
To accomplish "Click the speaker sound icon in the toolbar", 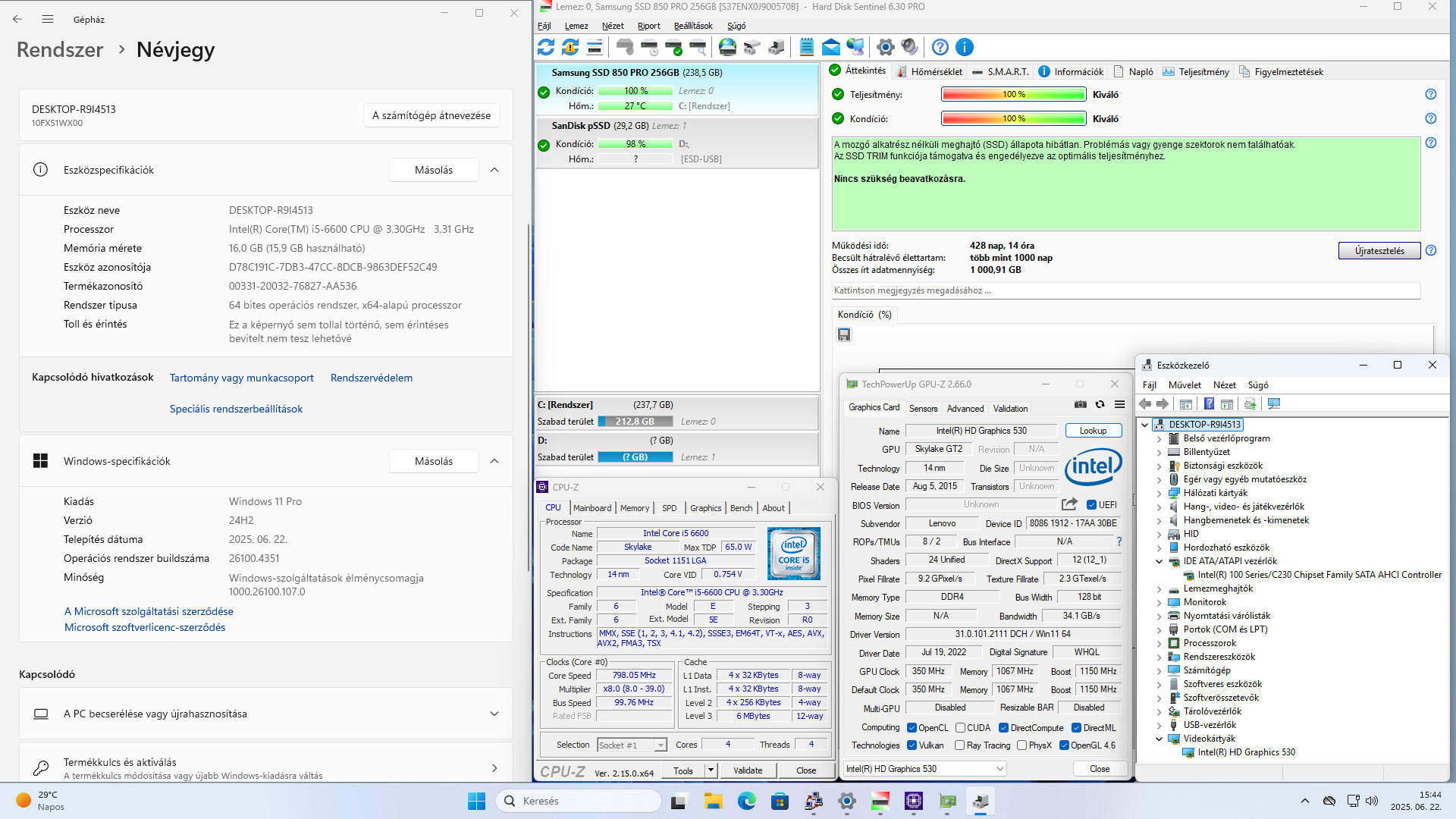I will [x=910, y=47].
